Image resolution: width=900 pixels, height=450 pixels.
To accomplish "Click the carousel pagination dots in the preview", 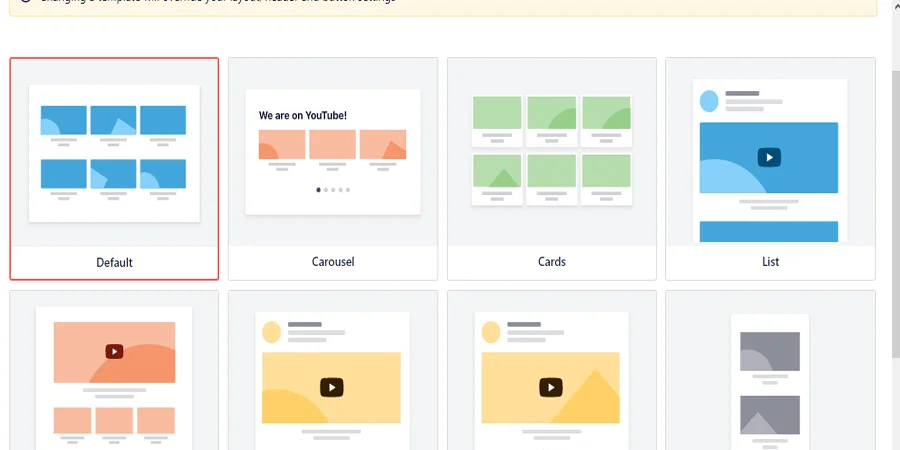I will (x=333, y=189).
